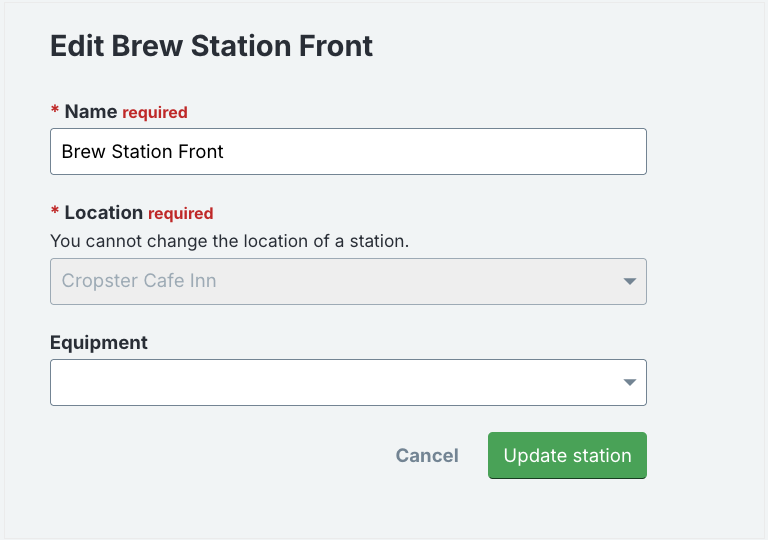Image resolution: width=768 pixels, height=540 pixels.
Task: Select the Cropster Cafe Inn location field
Action: [x=348, y=281]
